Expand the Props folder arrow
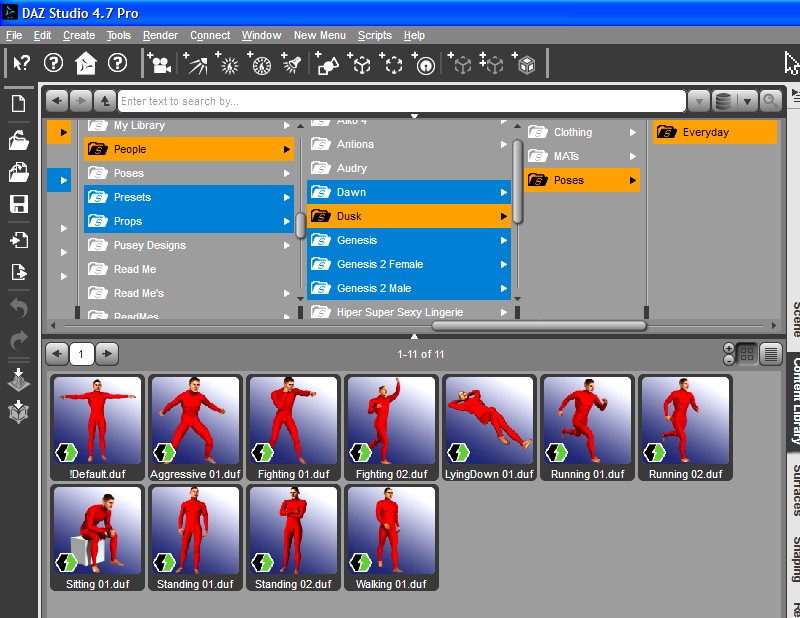800x618 pixels. tap(287, 221)
